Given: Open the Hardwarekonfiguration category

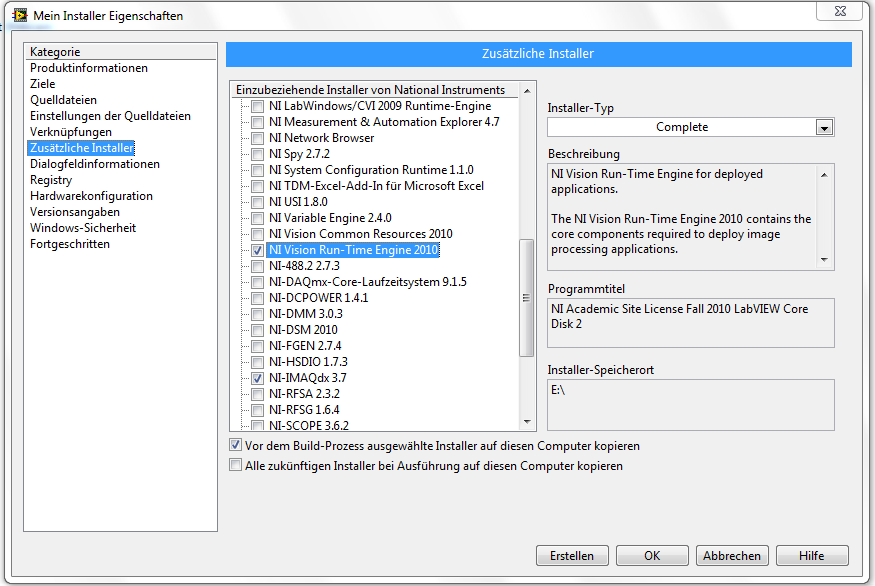Looking at the screenshot, I should coord(91,196).
